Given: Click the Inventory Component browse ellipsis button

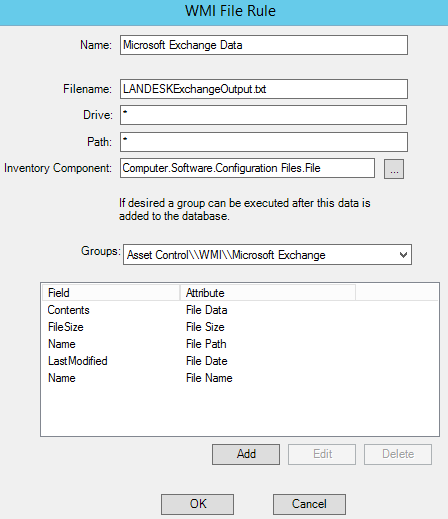Looking at the screenshot, I should pos(394,169).
